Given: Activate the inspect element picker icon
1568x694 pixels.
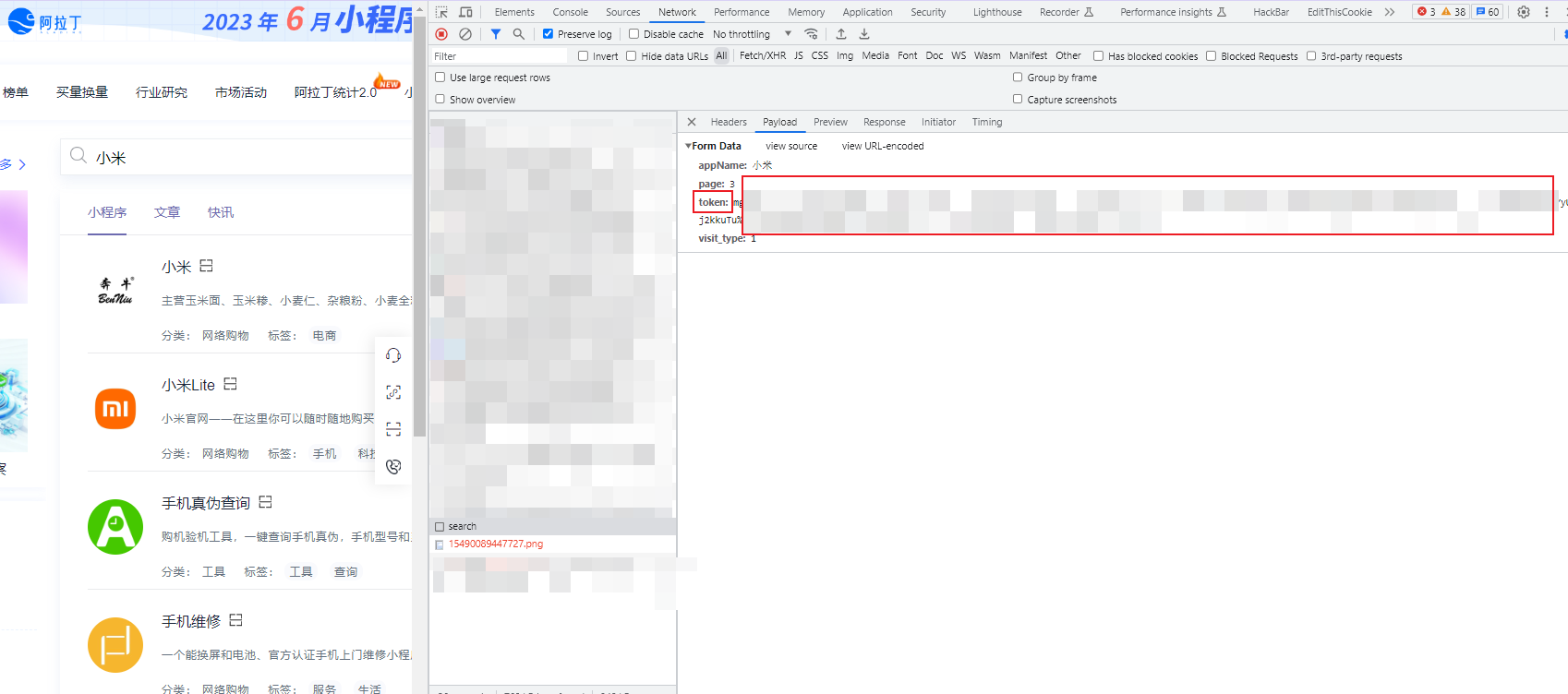Looking at the screenshot, I should [x=442, y=12].
